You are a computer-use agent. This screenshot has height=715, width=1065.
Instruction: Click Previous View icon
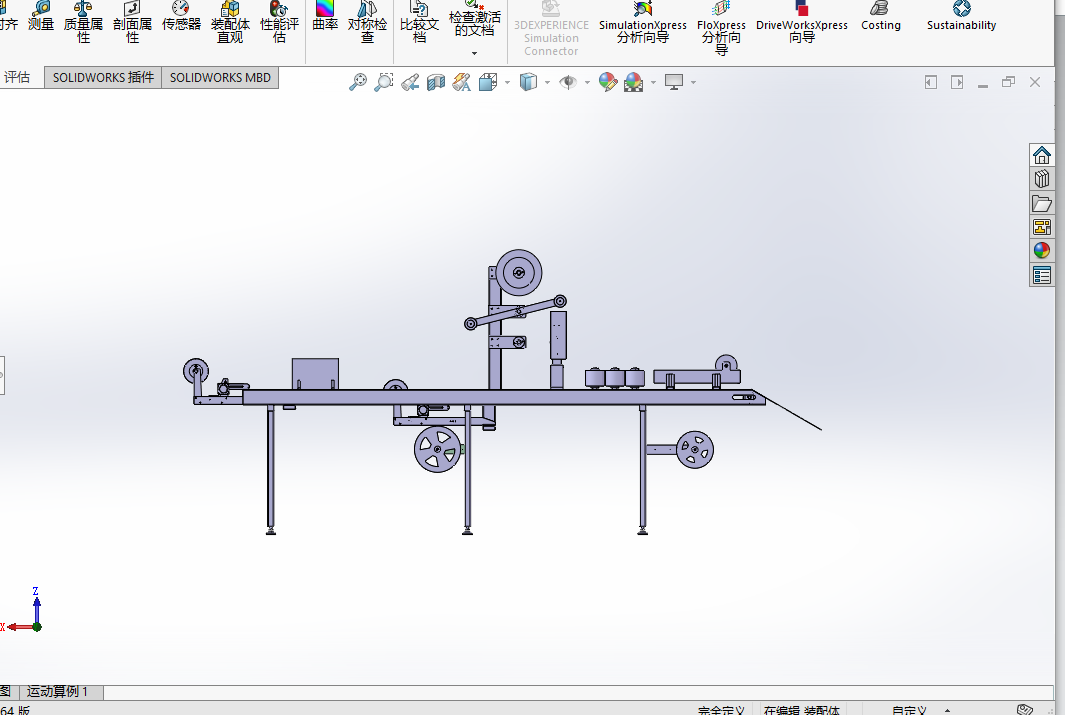pyautogui.click(x=410, y=82)
